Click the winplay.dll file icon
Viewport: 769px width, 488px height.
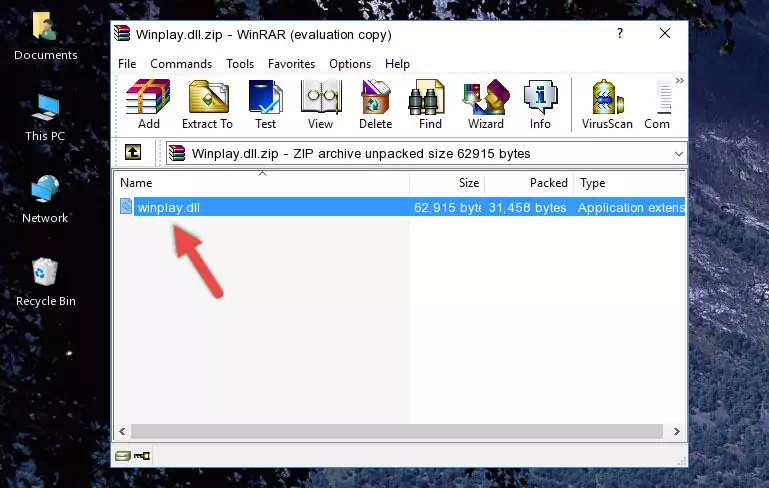point(126,206)
